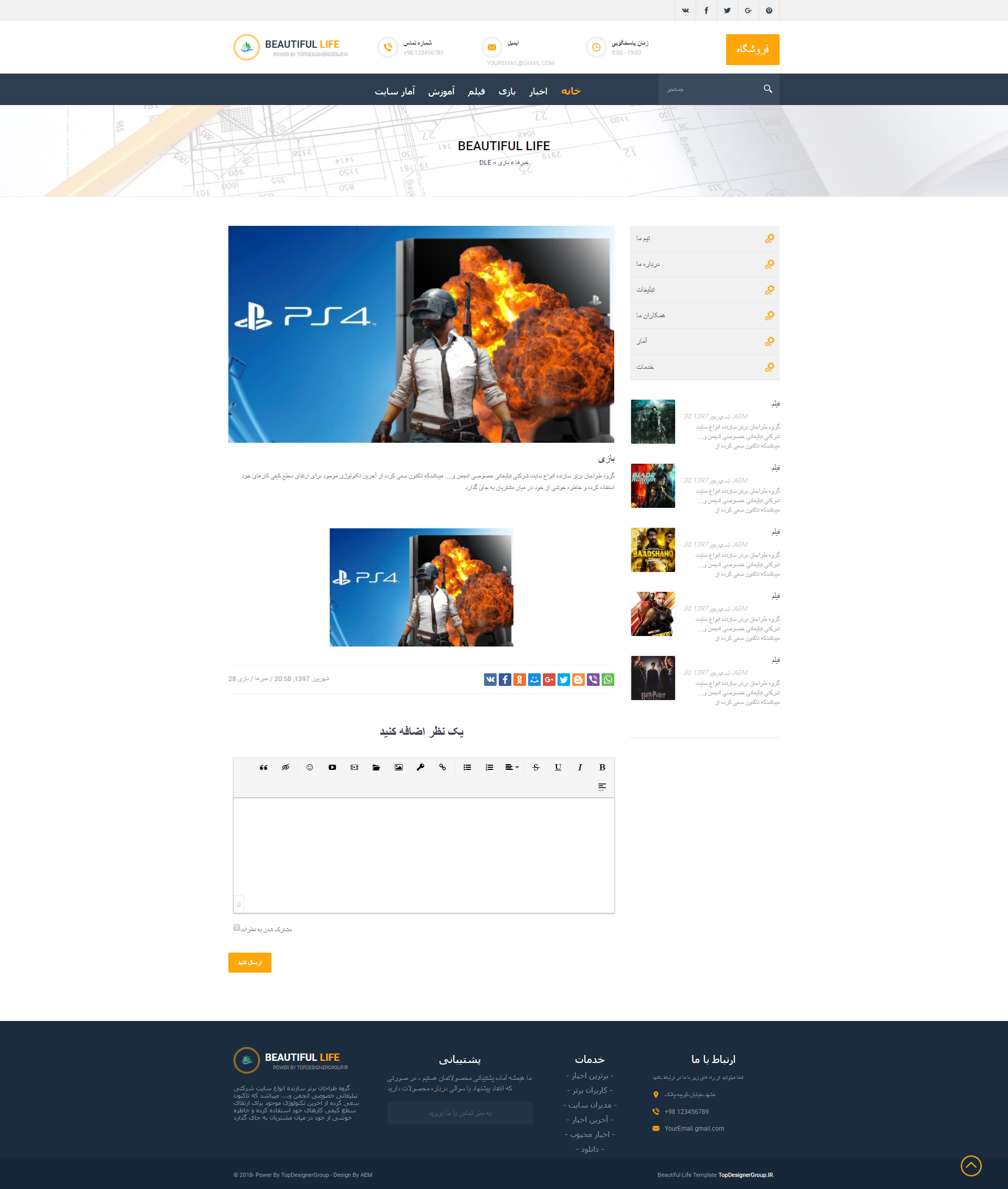This screenshot has width=1008, height=1189.
Task: Open the text alignment dropdown in editor
Action: tap(511, 767)
